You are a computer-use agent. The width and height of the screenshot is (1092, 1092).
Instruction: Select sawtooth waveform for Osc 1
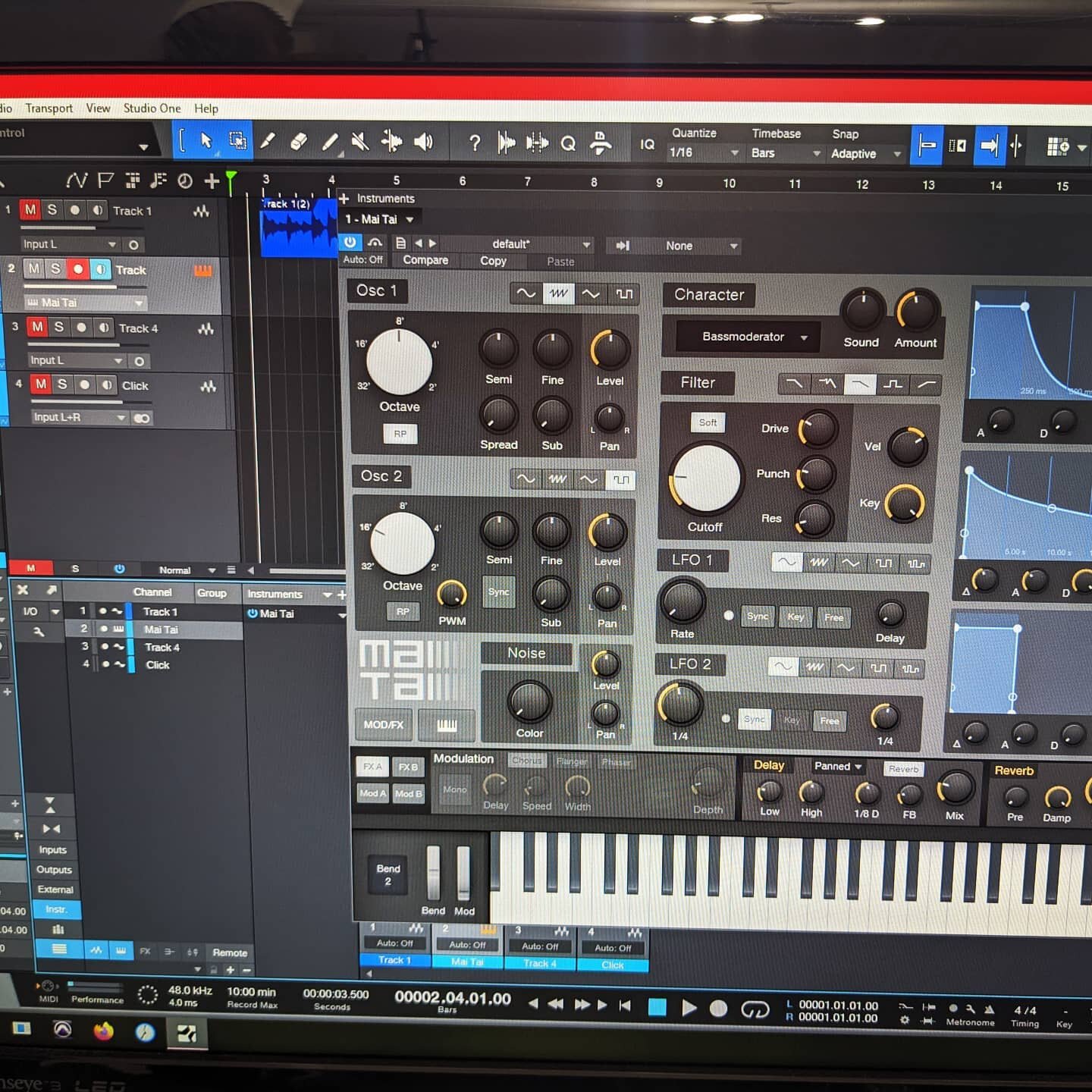[x=558, y=293]
